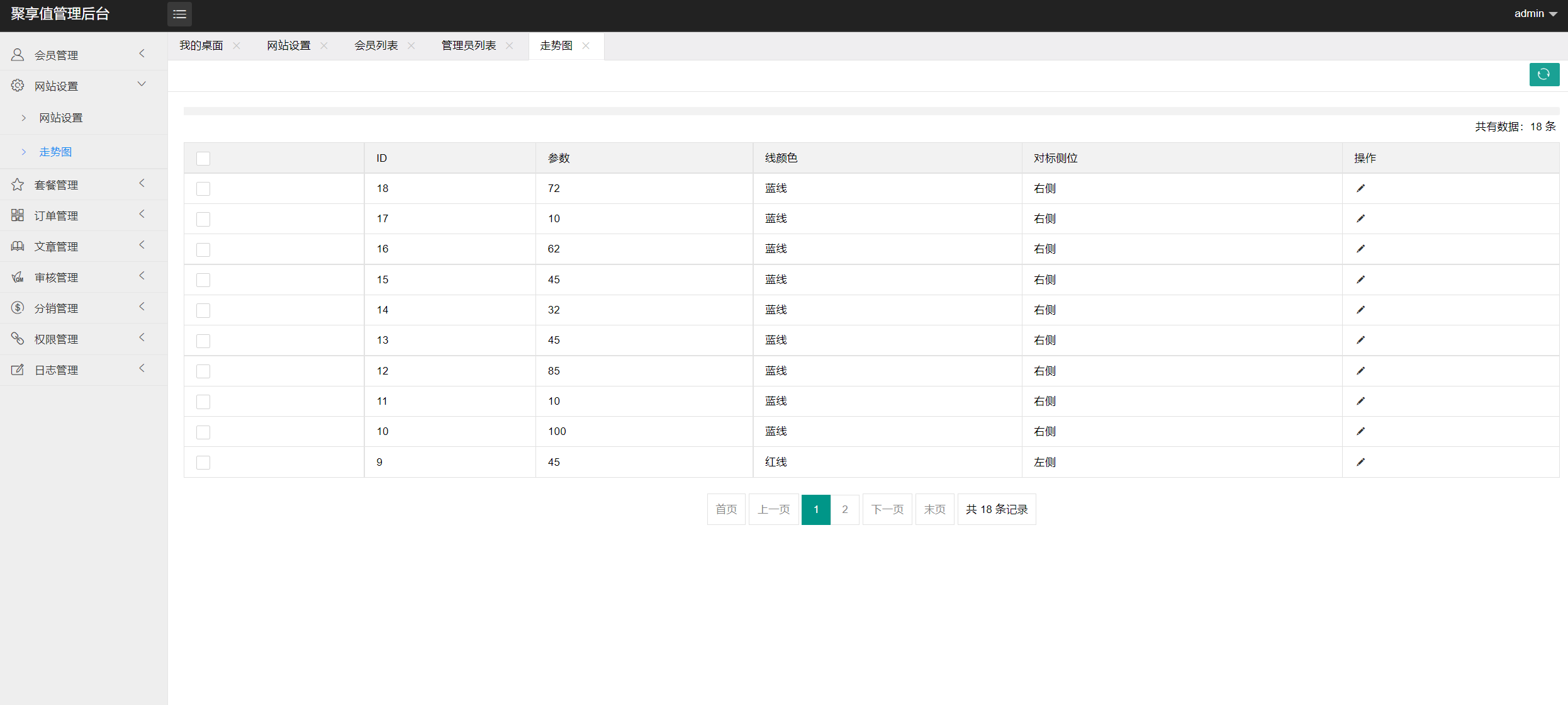Viewport: 1568px width, 705px height.
Task: Click edit pencil for row ID 13
Action: tap(1360, 340)
